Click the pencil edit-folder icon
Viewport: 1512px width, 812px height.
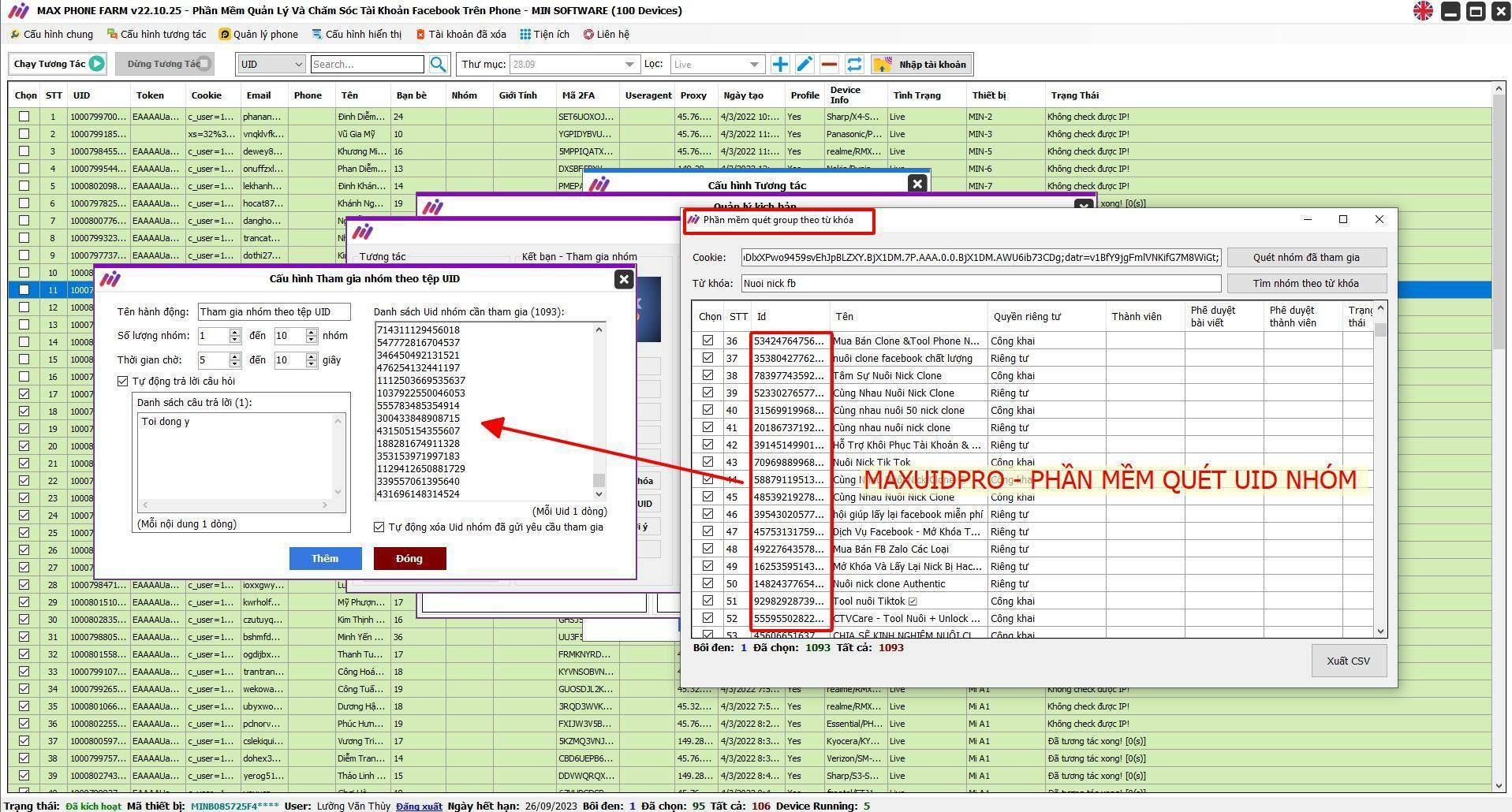click(804, 64)
